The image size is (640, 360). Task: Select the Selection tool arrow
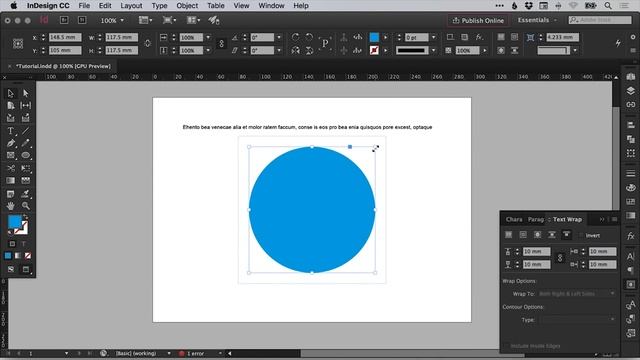(11, 93)
